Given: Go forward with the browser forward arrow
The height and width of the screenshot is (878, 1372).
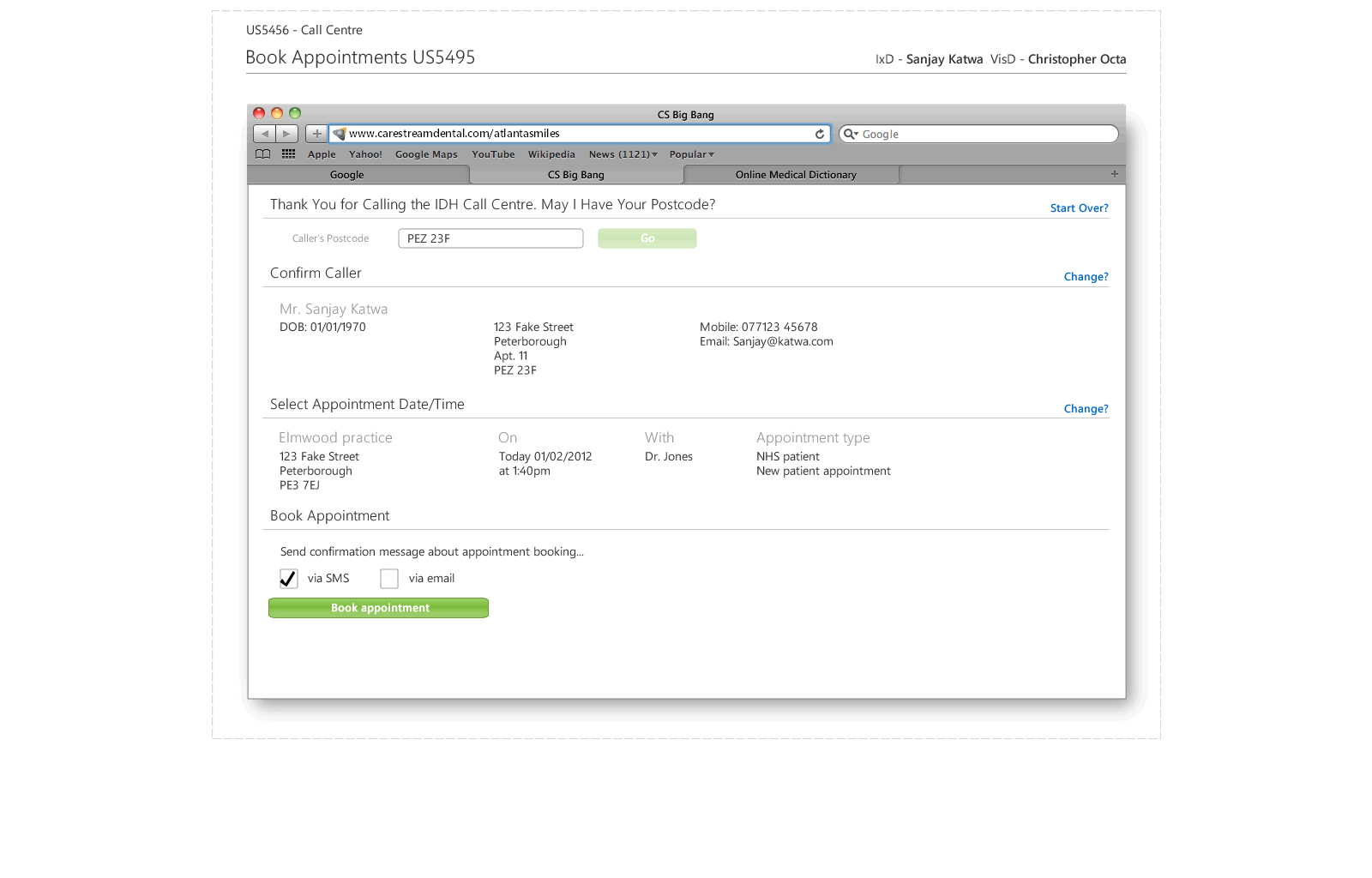Looking at the screenshot, I should 286,134.
